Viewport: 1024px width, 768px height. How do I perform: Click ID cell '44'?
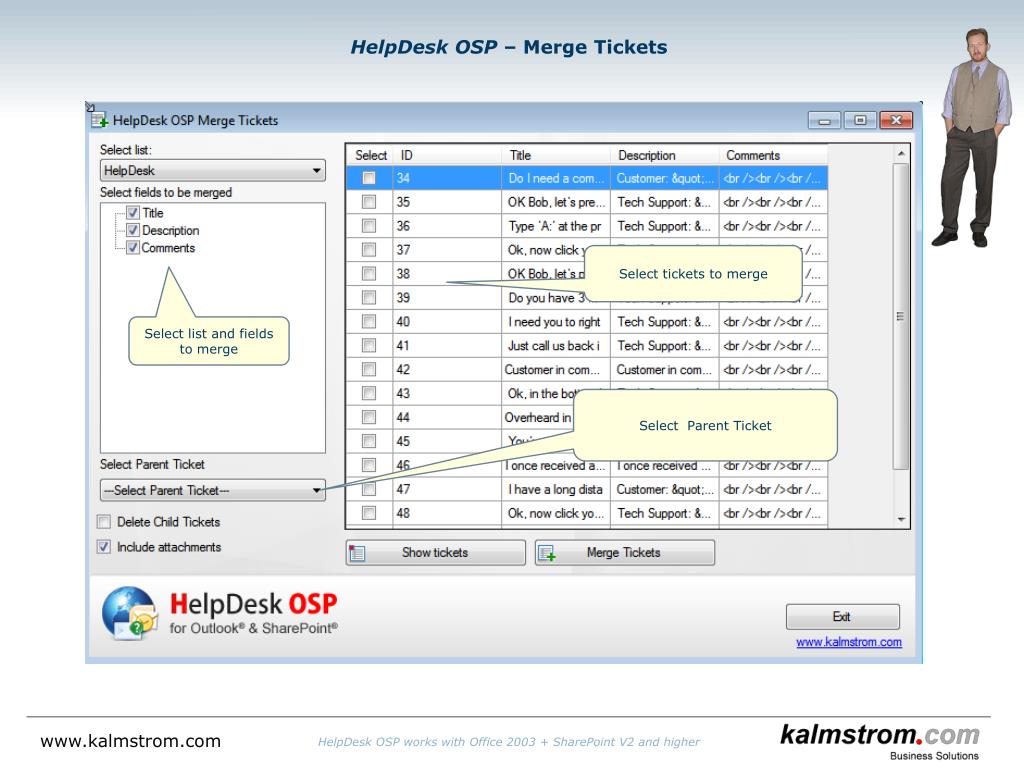click(x=448, y=417)
